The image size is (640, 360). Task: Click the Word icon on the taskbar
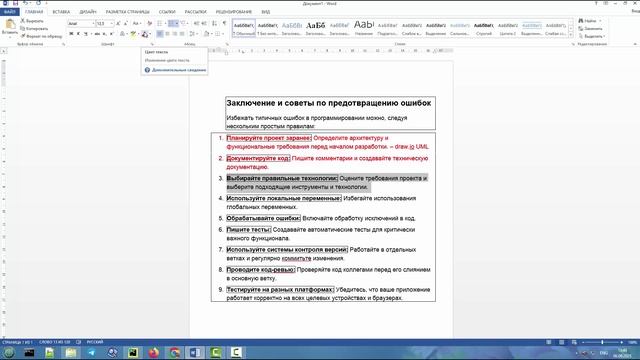click(x=195, y=353)
